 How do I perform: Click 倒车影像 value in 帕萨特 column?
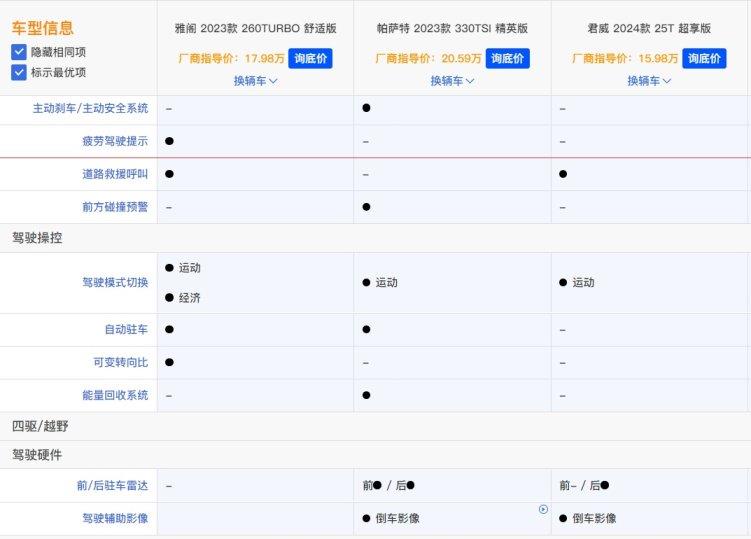pos(398,518)
